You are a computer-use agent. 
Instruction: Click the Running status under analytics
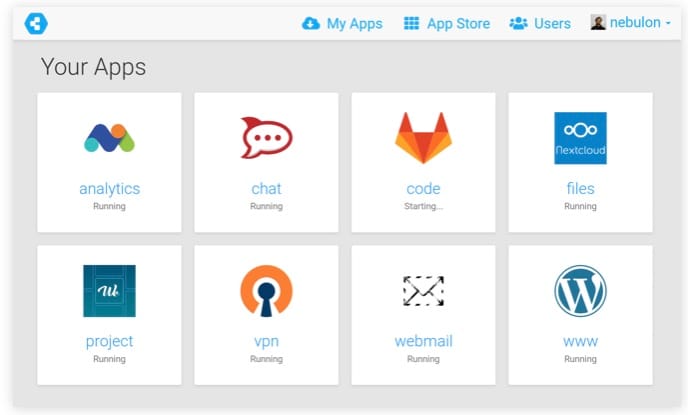(x=109, y=206)
